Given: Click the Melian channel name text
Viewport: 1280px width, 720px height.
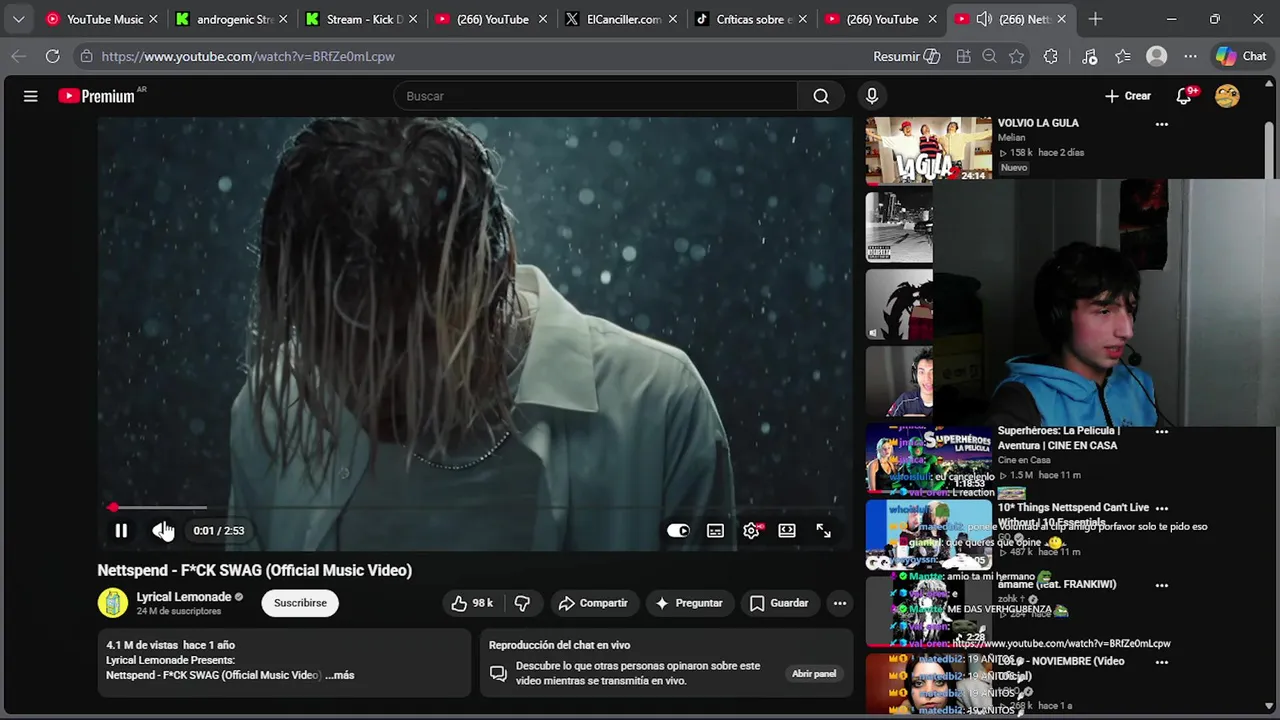Looking at the screenshot, I should click(x=1012, y=138).
